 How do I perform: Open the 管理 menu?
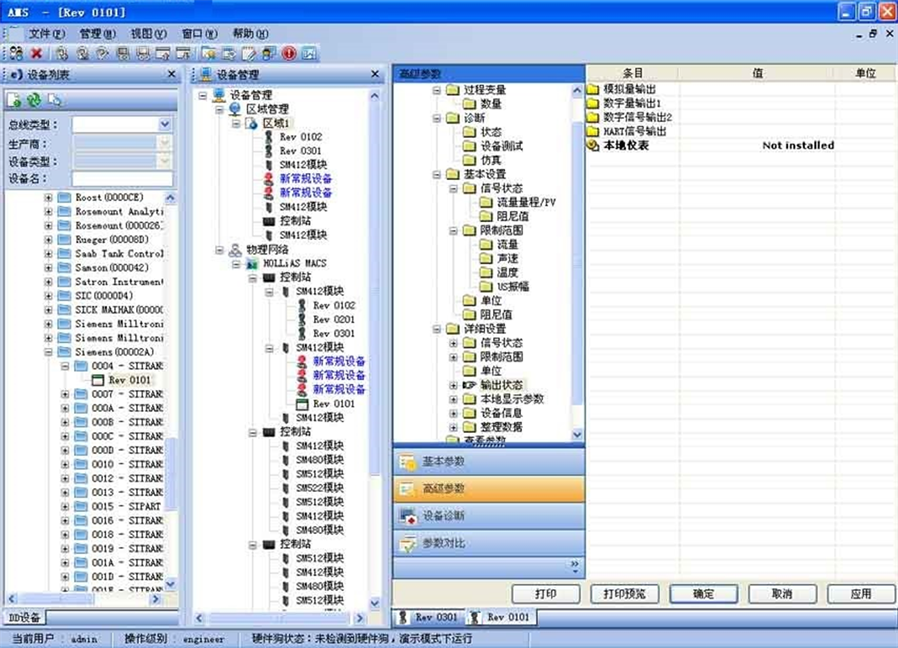tap(97, 33)
